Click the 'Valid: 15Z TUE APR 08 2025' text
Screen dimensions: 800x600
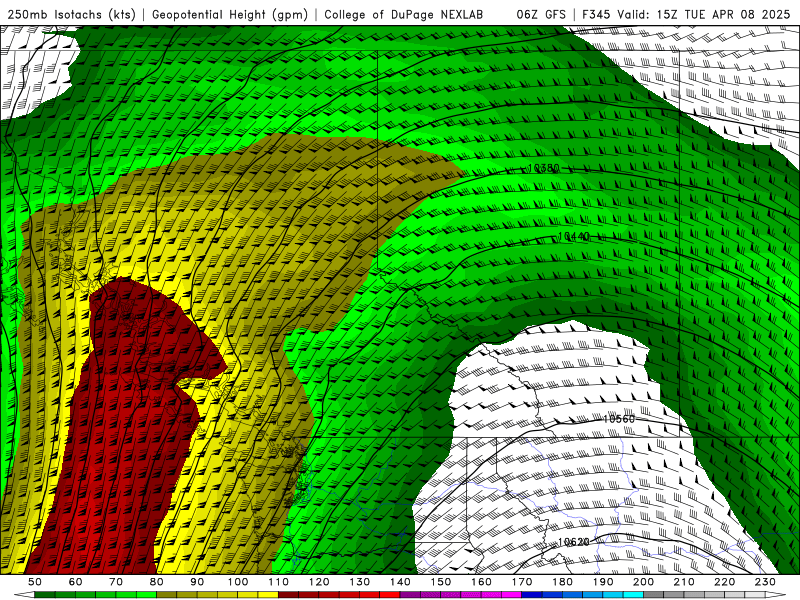703,14
